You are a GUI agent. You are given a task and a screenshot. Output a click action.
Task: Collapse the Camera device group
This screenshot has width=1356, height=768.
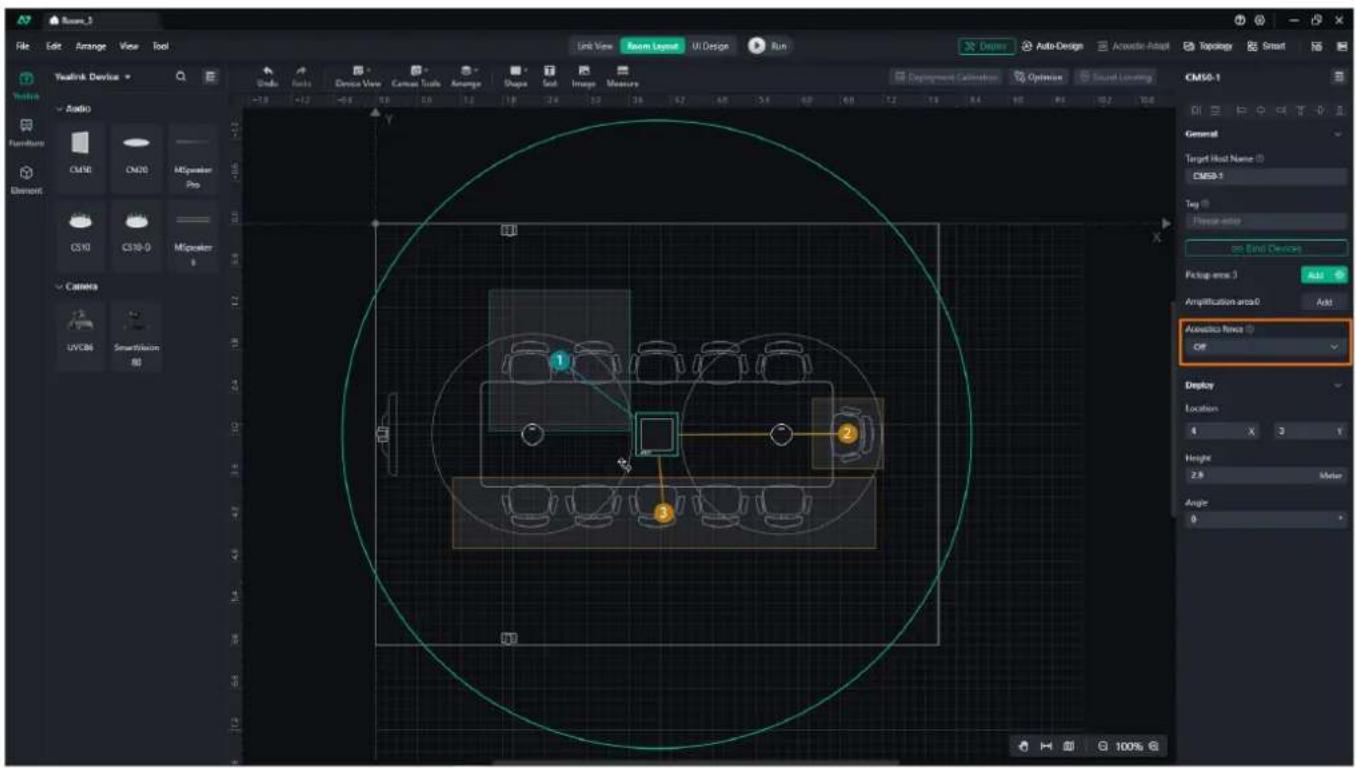[x=76, y=286]
